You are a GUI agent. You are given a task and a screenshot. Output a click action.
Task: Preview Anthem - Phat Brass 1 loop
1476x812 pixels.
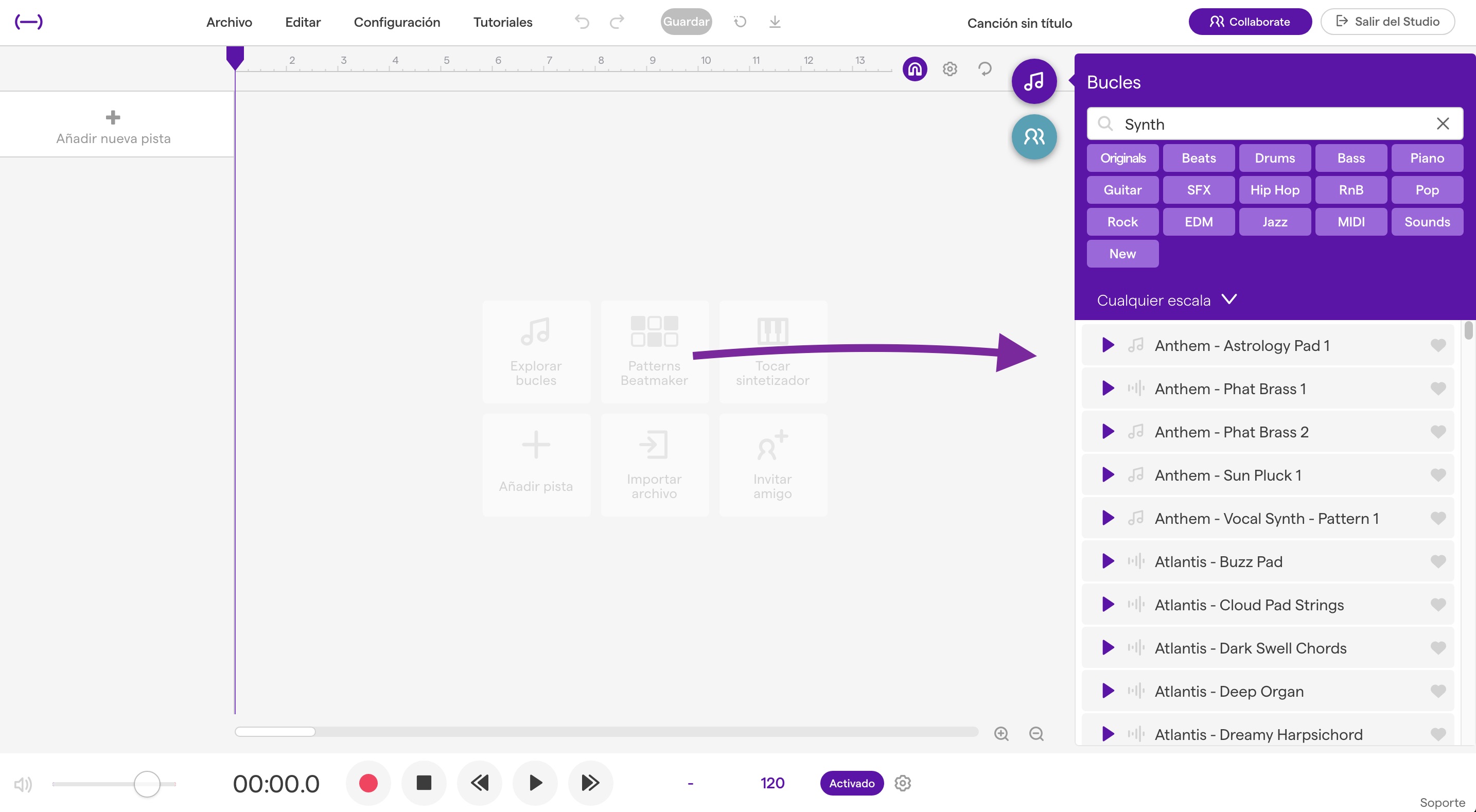click(x=1108, y=389)
